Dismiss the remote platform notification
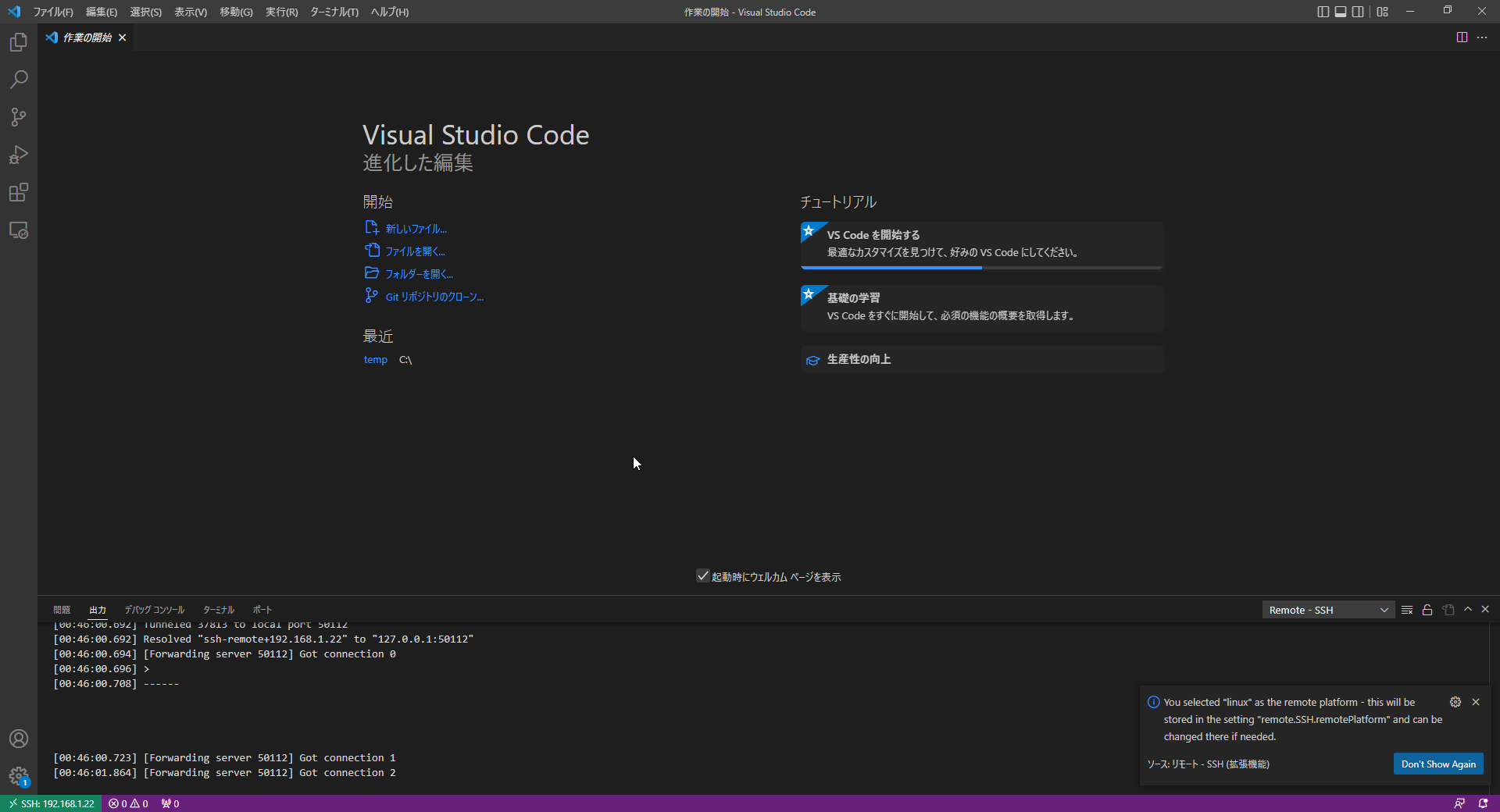 [x=1476, y=702]
